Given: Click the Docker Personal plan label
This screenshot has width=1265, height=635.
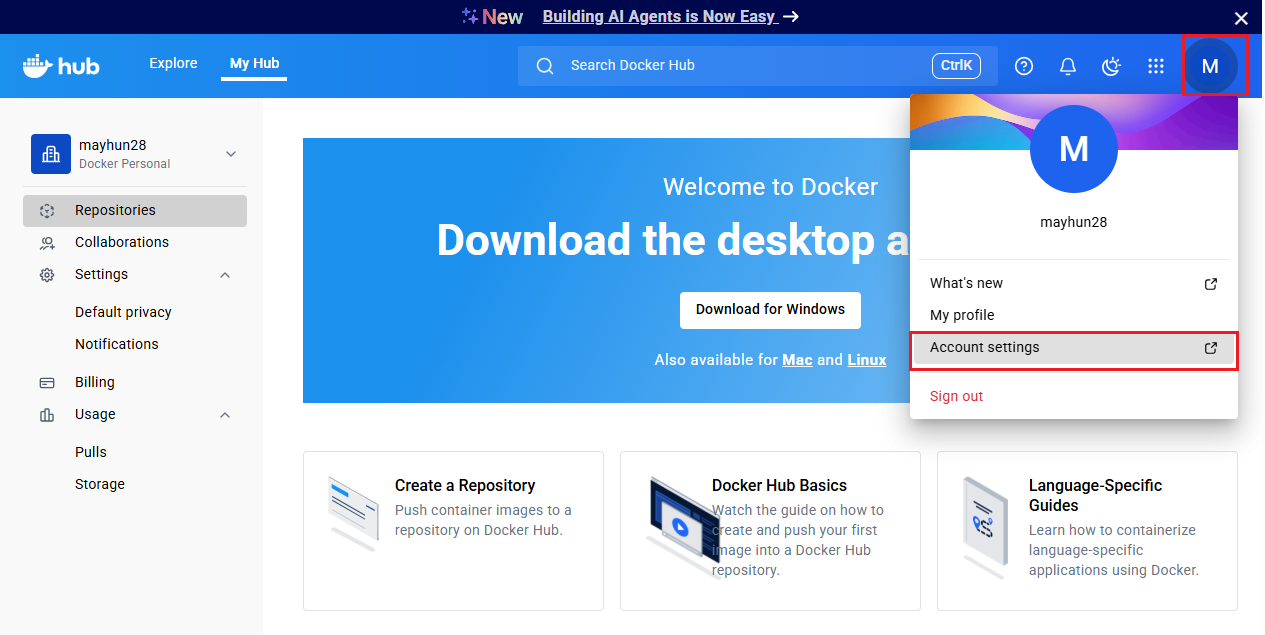Looking at the screenshot, I should point(125,164).
